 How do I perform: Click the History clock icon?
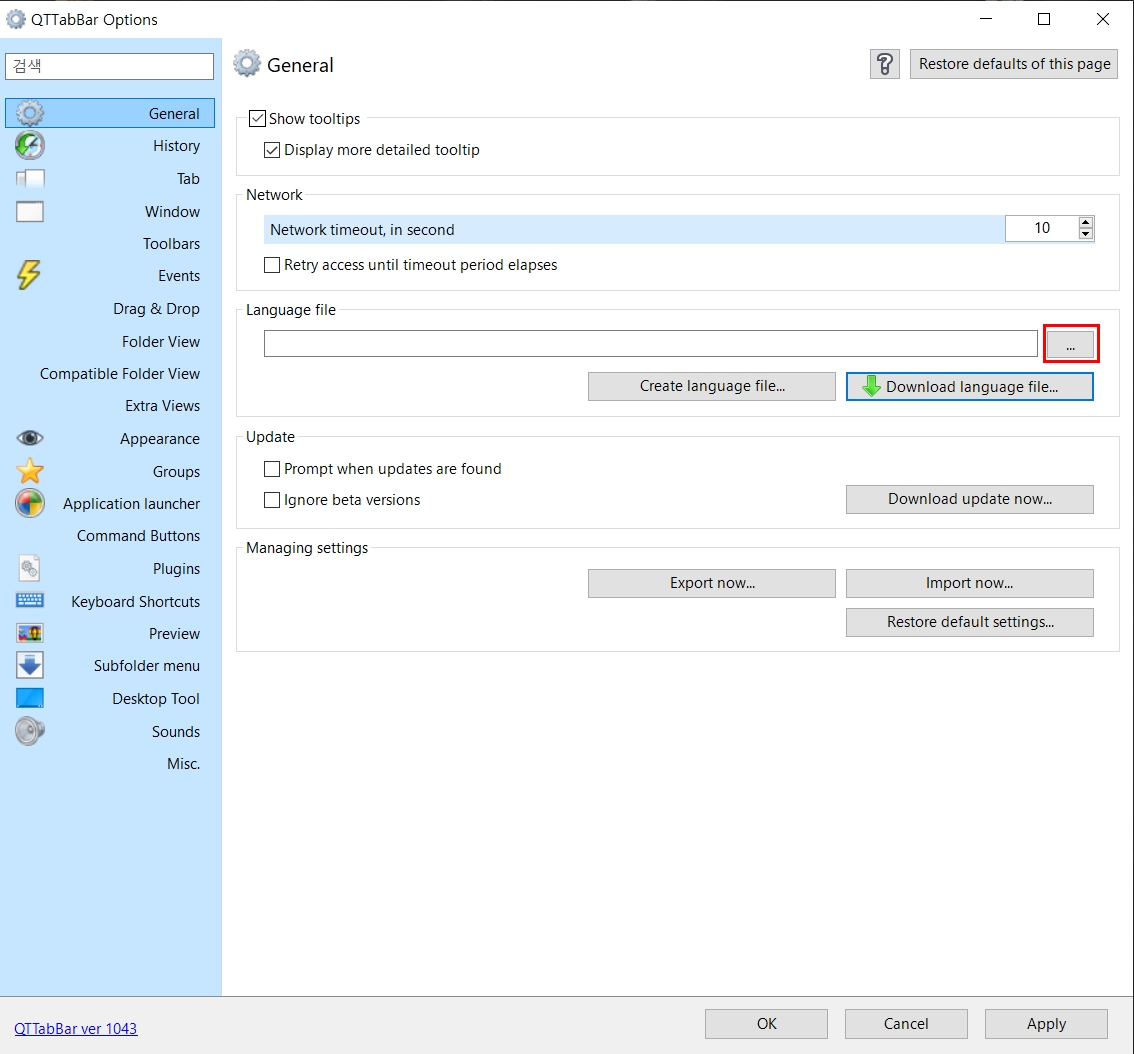(30, 145)
